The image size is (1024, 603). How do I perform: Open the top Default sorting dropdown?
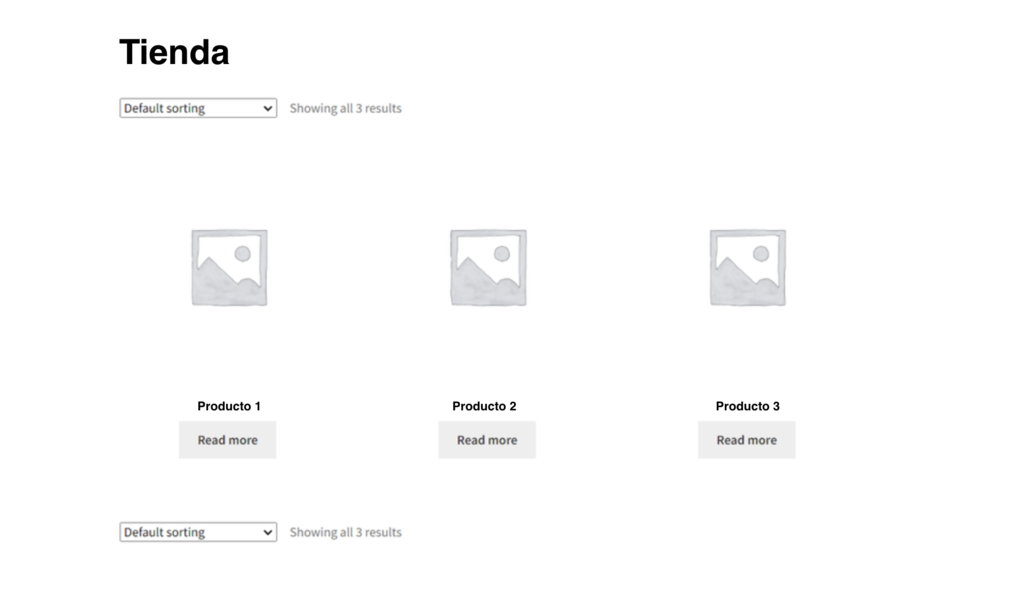(197, 108)
